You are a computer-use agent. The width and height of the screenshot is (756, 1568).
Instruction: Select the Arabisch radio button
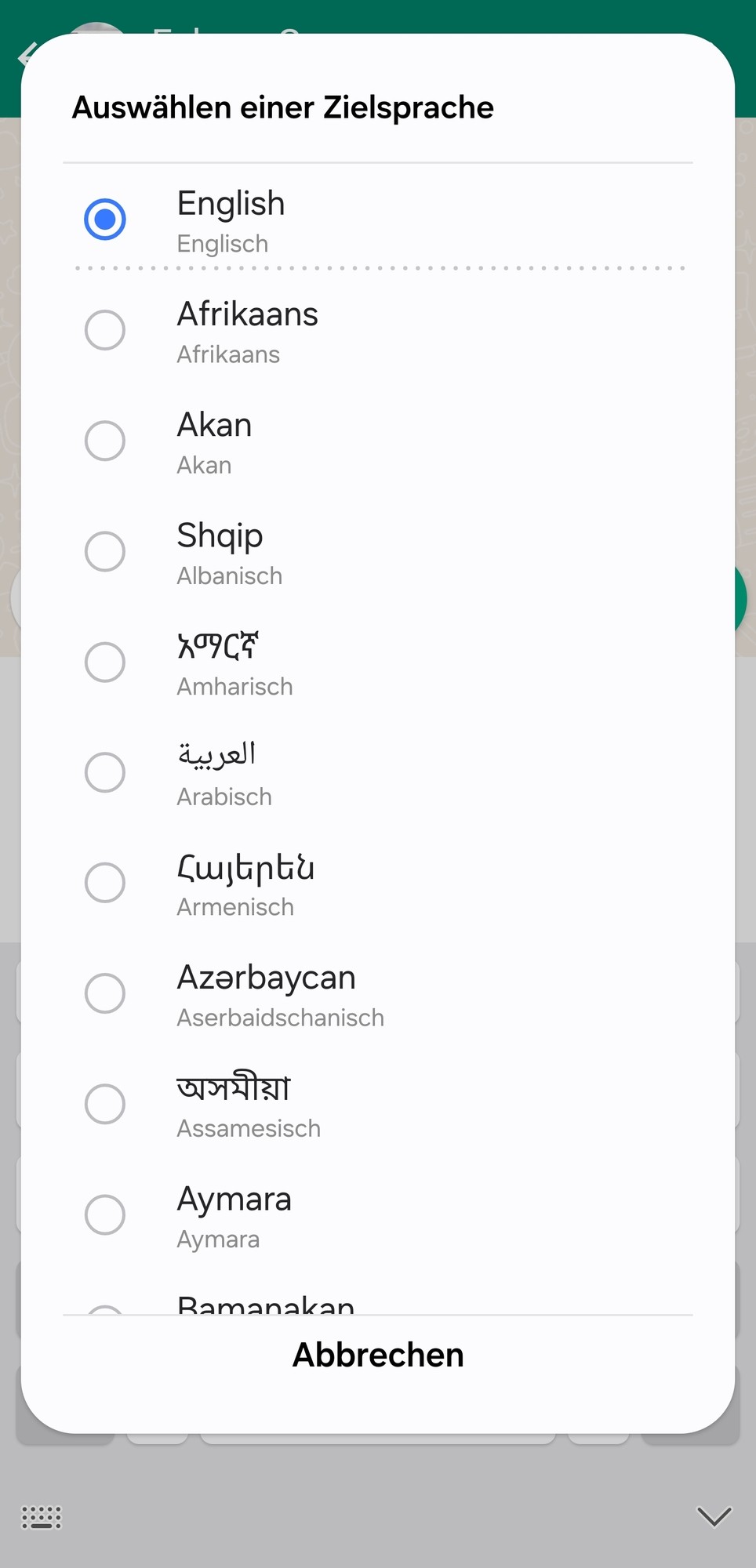tap(105, 772)
